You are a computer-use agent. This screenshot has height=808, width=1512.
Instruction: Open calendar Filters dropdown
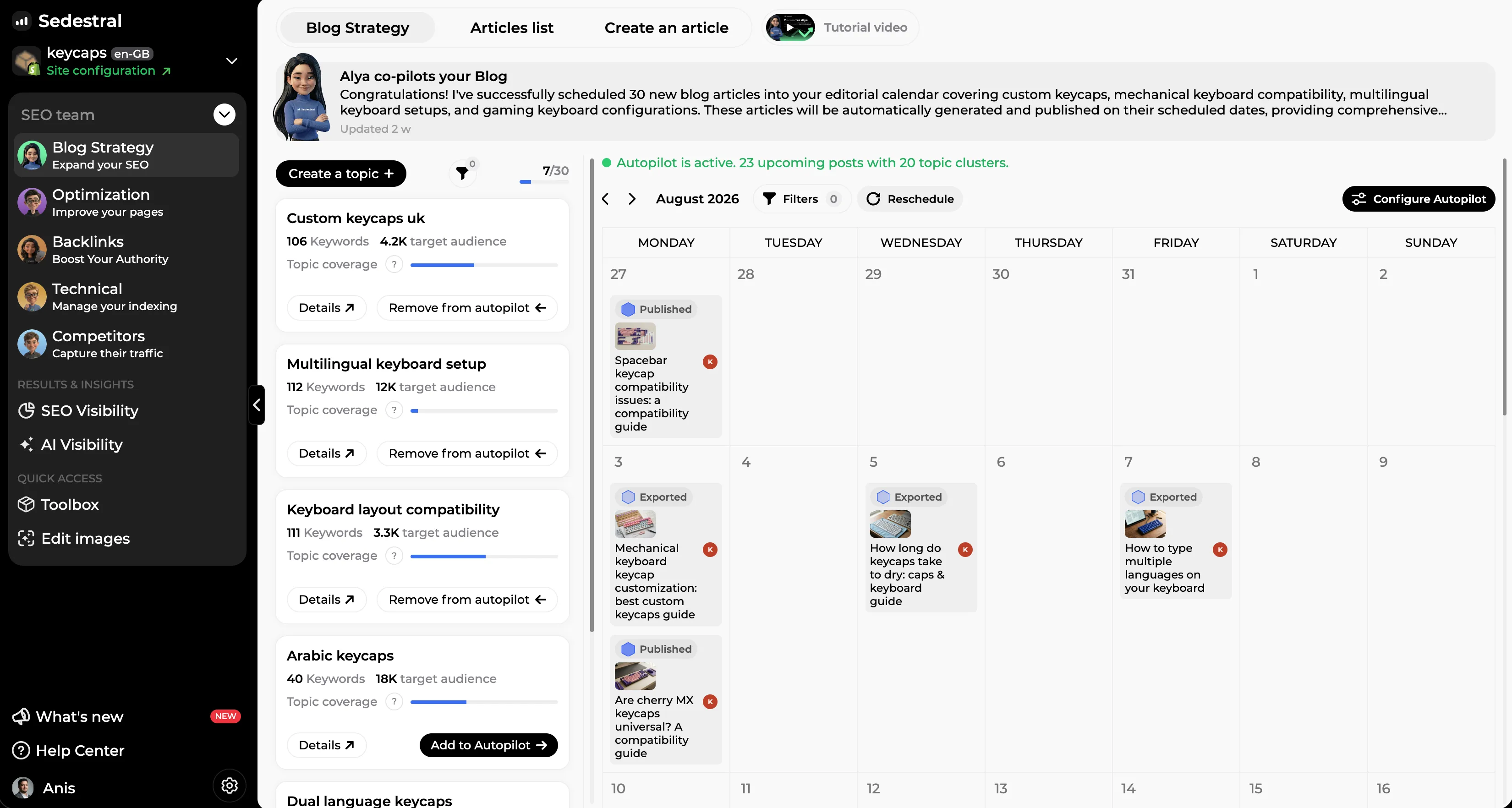point(802,199)
